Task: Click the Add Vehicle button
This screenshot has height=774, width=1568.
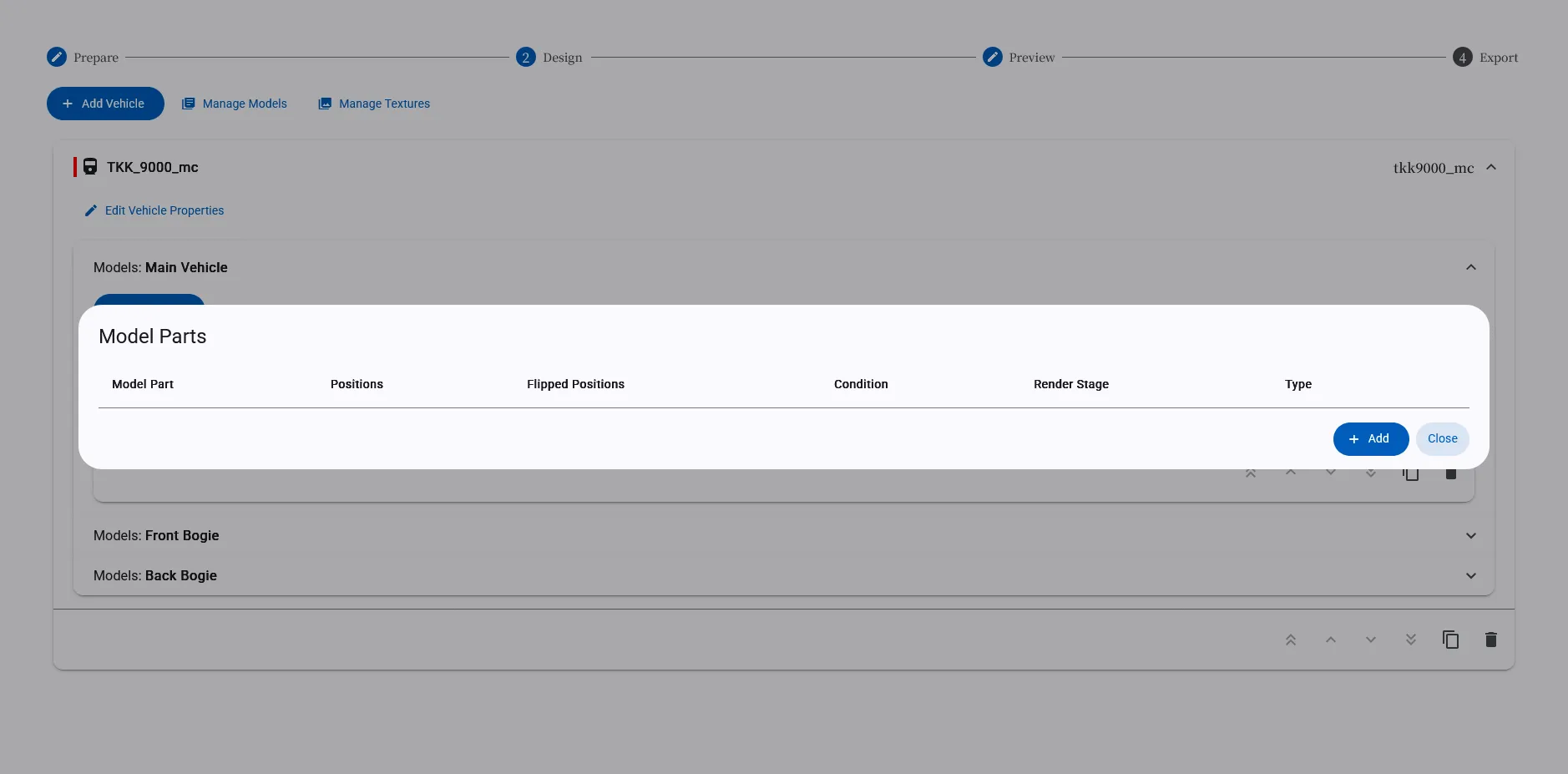Action: click(105, 104)
